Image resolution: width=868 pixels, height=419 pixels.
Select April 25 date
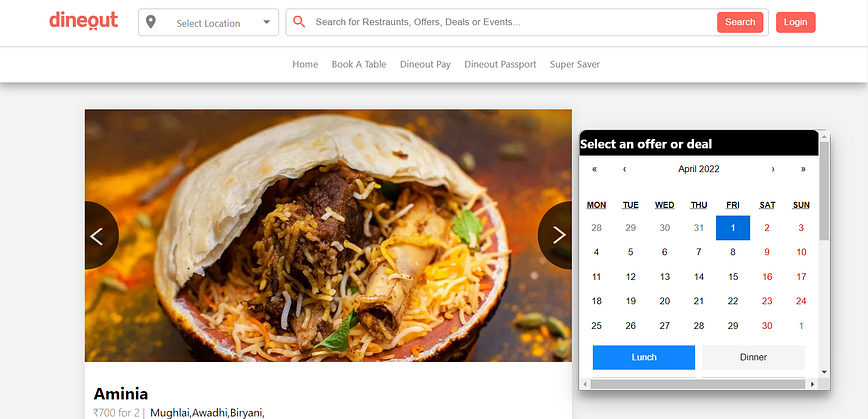(x=596, y=326)
